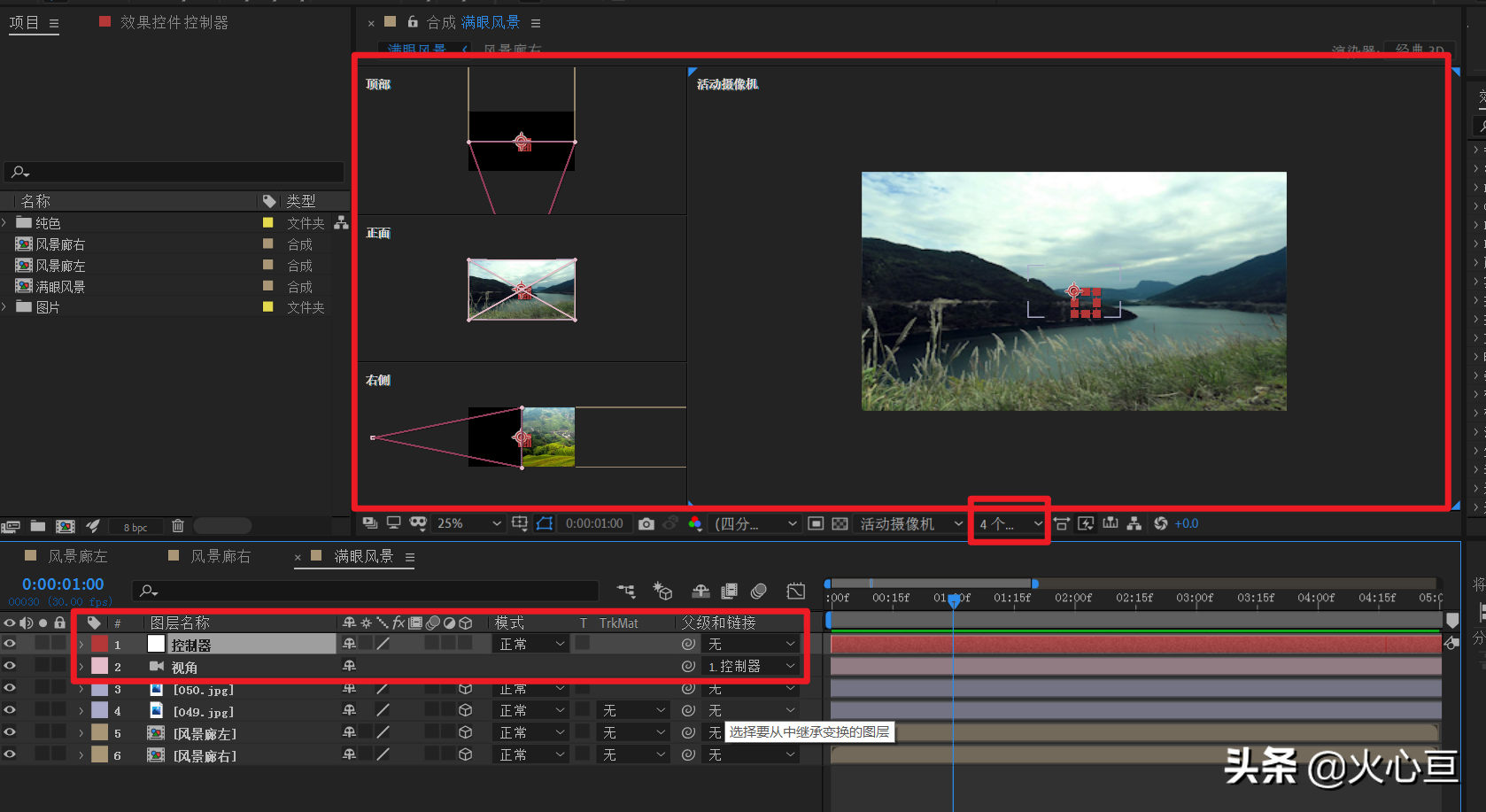Toggle the transparency grid icon

[x=840, y=524]
